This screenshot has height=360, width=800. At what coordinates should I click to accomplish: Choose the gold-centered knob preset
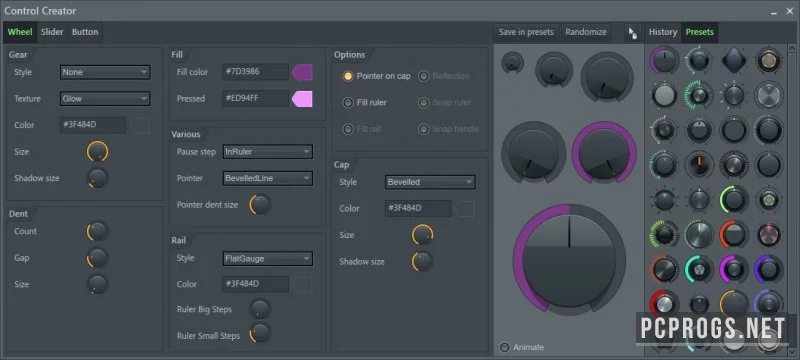(769, 61)
